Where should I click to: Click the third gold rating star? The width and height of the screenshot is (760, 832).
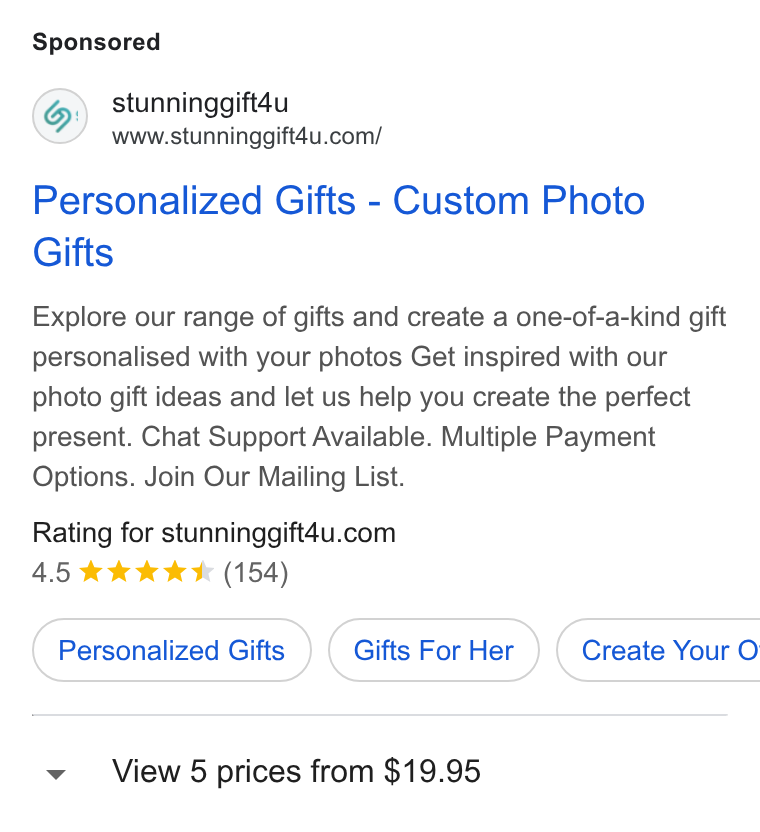coord(147,572)
